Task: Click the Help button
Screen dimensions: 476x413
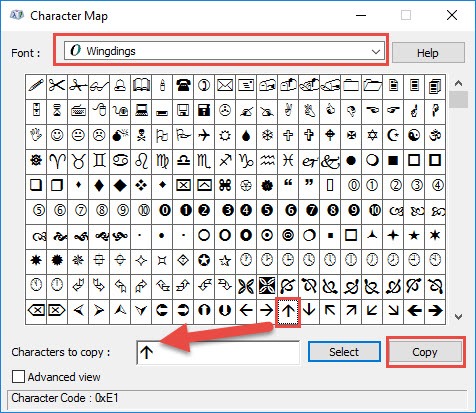Action: (x=428, y=53)
